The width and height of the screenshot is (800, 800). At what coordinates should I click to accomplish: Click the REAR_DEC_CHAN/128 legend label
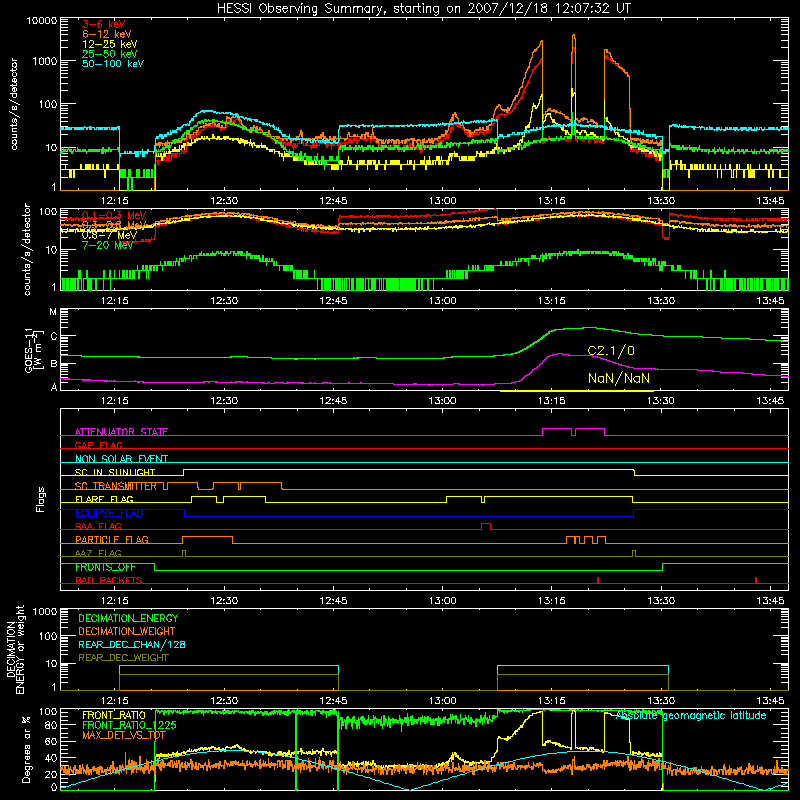pyautogui.click(x=132, y=644)
